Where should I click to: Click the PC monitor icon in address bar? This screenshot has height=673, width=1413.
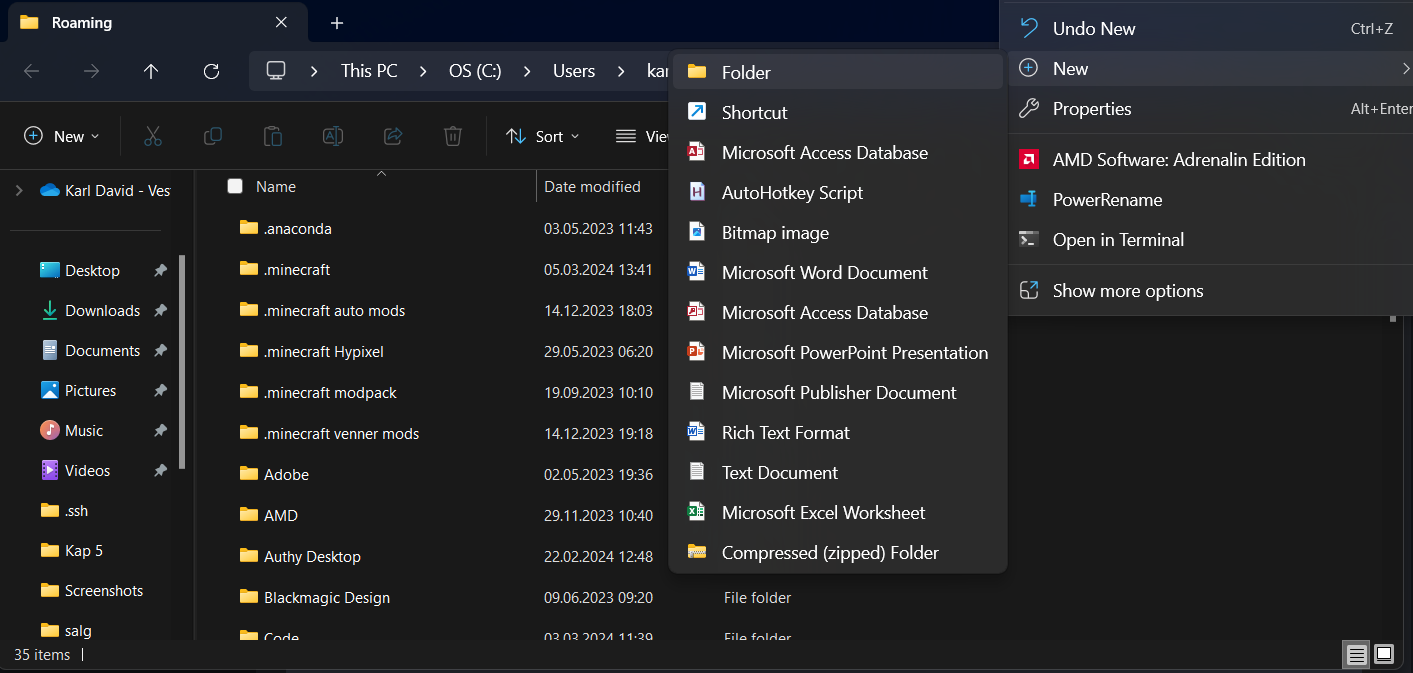click(276, 71)
